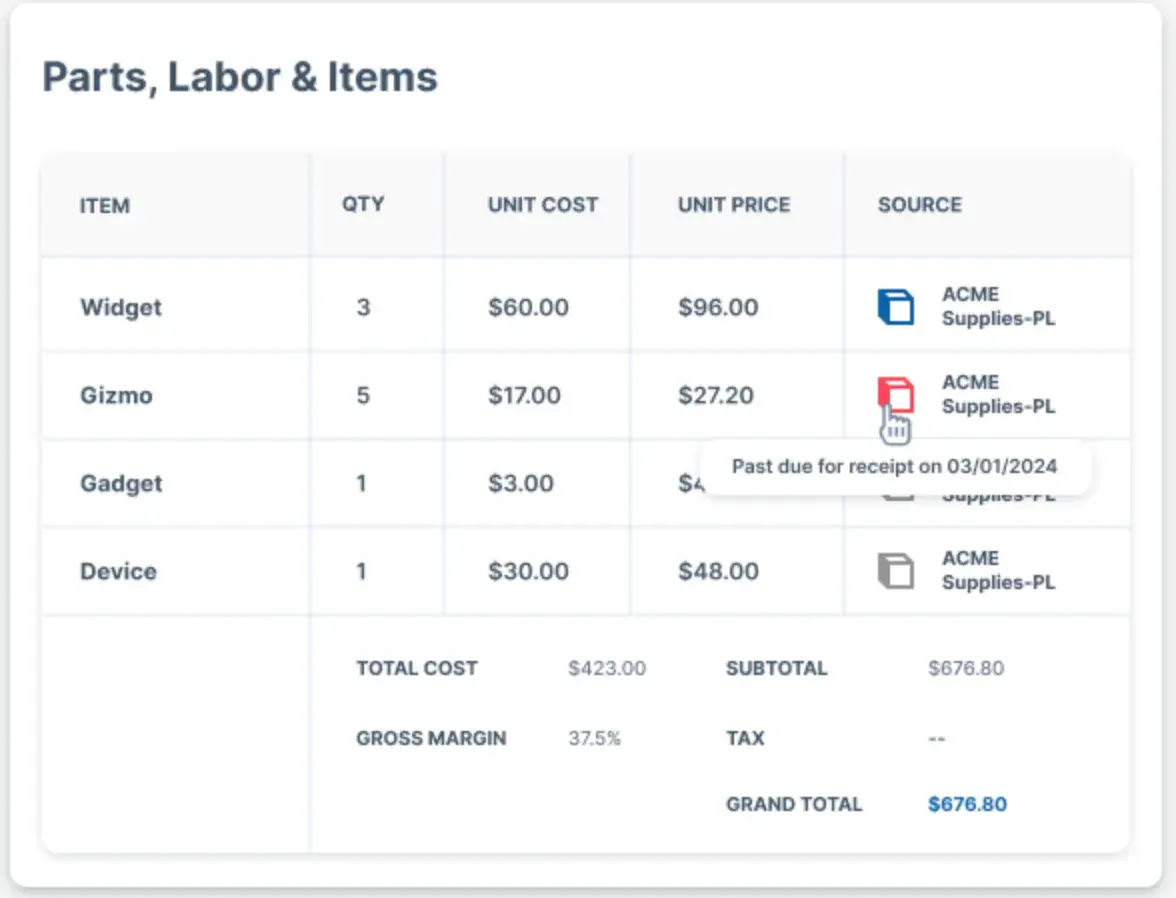Open the ACME Supplies-PL link for Widget

(997, 306)
